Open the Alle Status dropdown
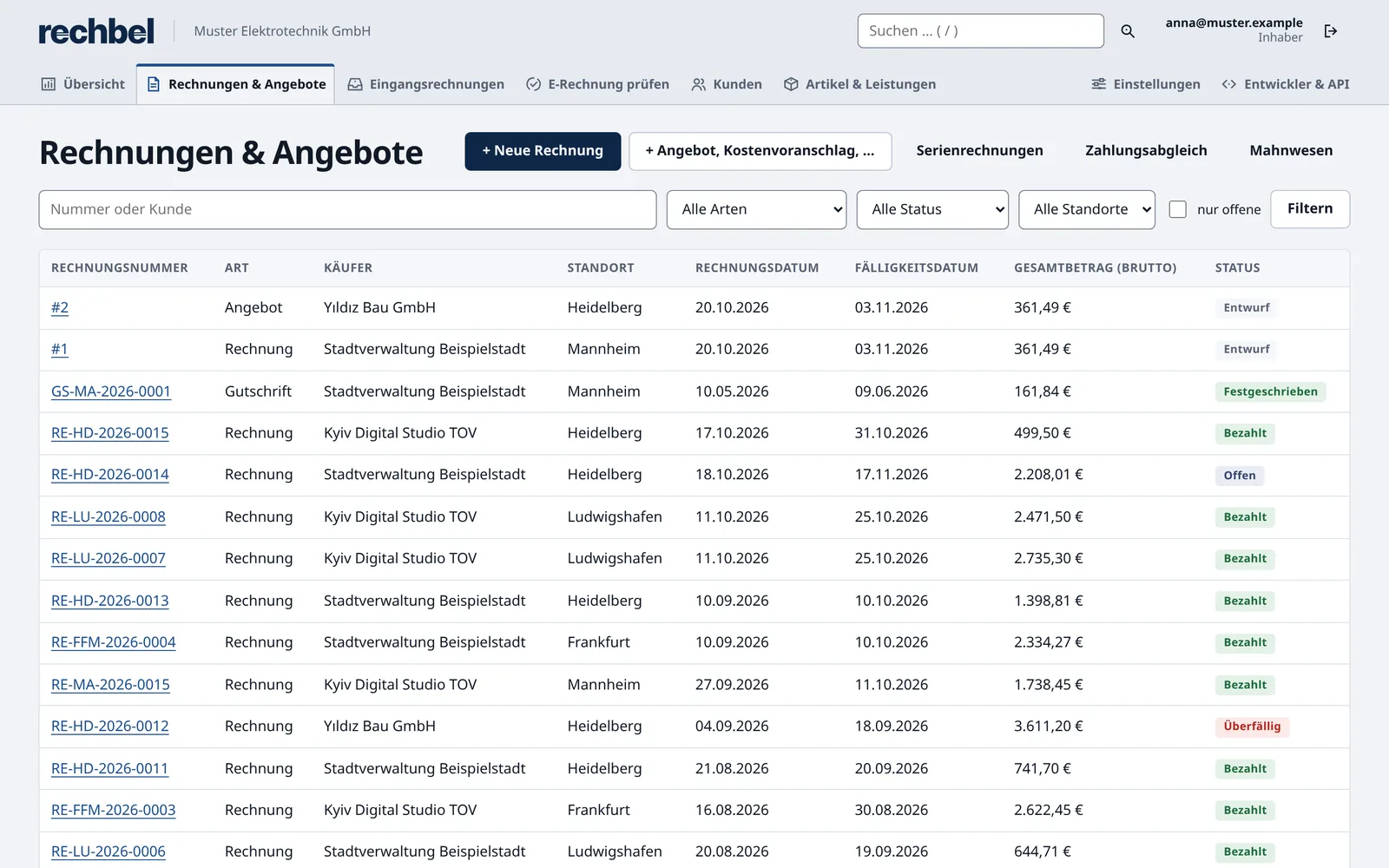This screenshot has width=1389, height=868. (932, 209)
